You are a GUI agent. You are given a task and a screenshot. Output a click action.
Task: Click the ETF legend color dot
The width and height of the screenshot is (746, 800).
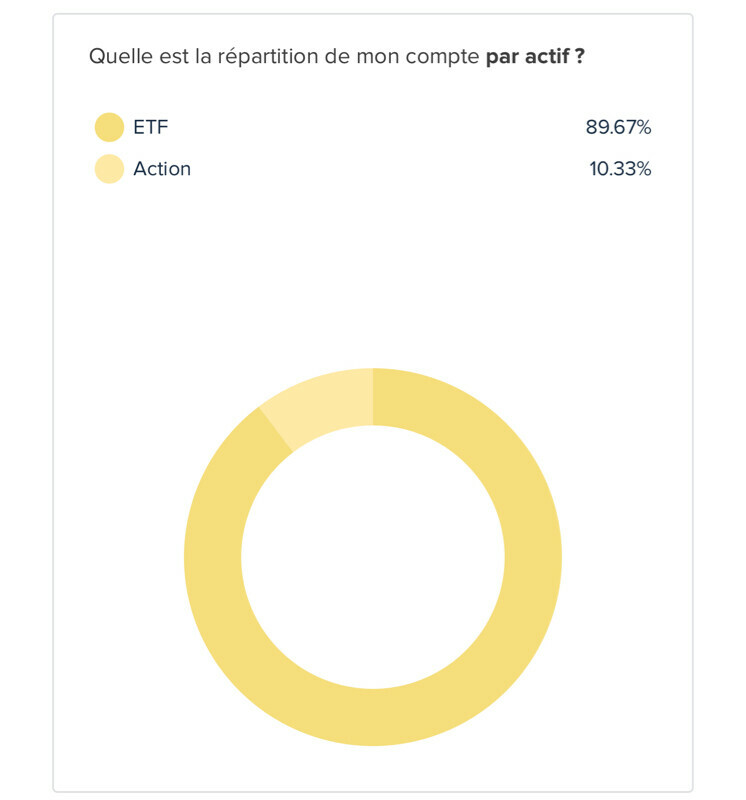(x=108, y=127)
